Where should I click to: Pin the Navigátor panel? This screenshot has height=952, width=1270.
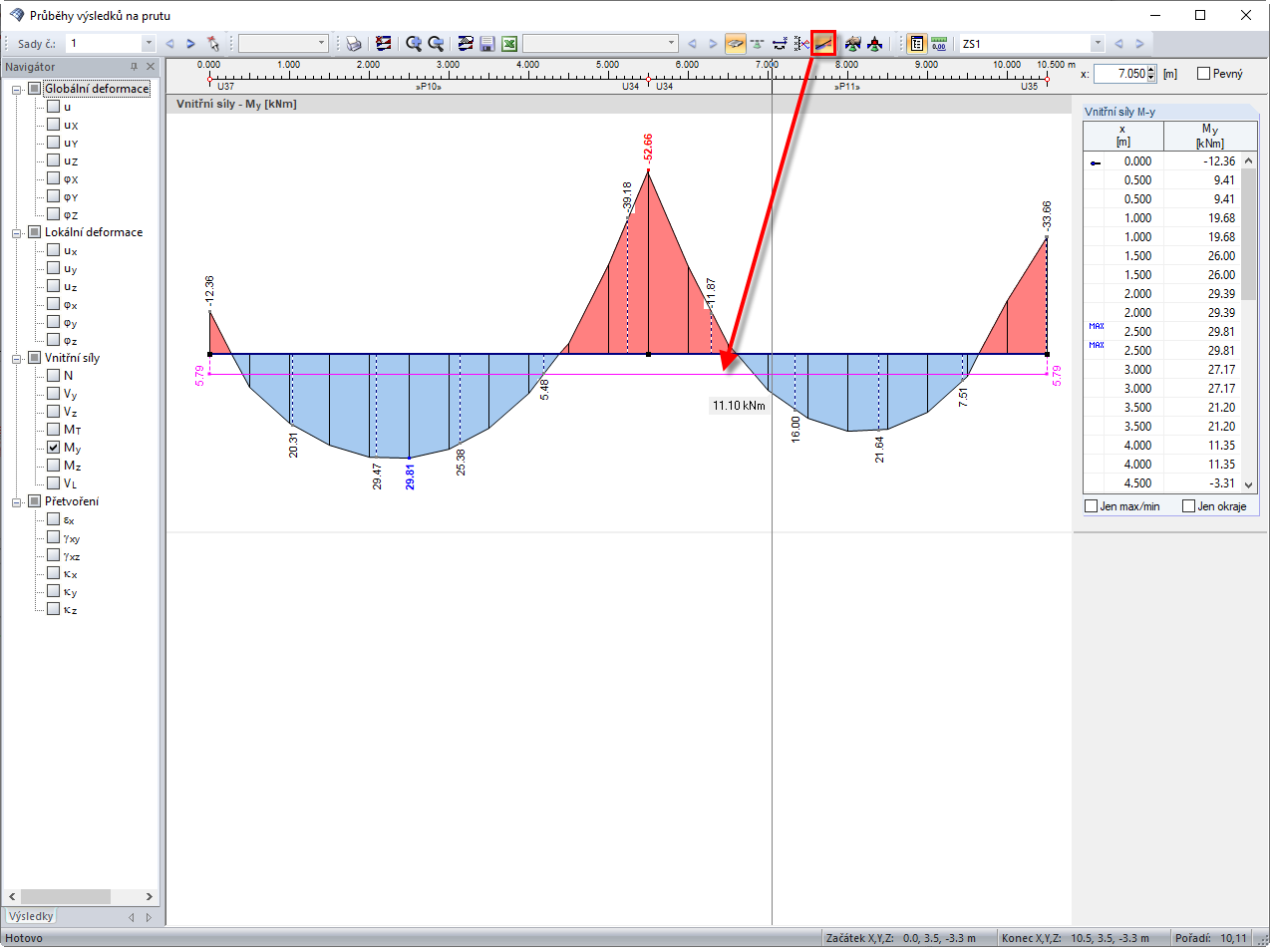click(134, 67)
